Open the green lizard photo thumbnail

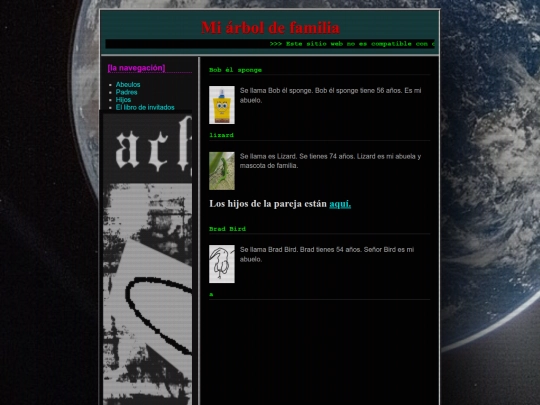click(x=222, y=171)
